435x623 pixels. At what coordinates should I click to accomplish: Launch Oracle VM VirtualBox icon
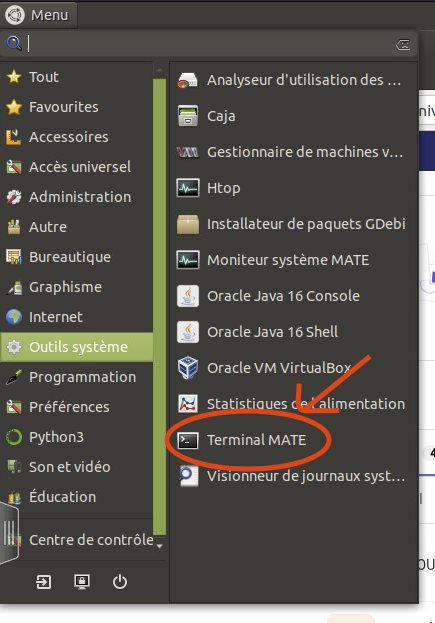pyautogui.click(x=188, y=368)
